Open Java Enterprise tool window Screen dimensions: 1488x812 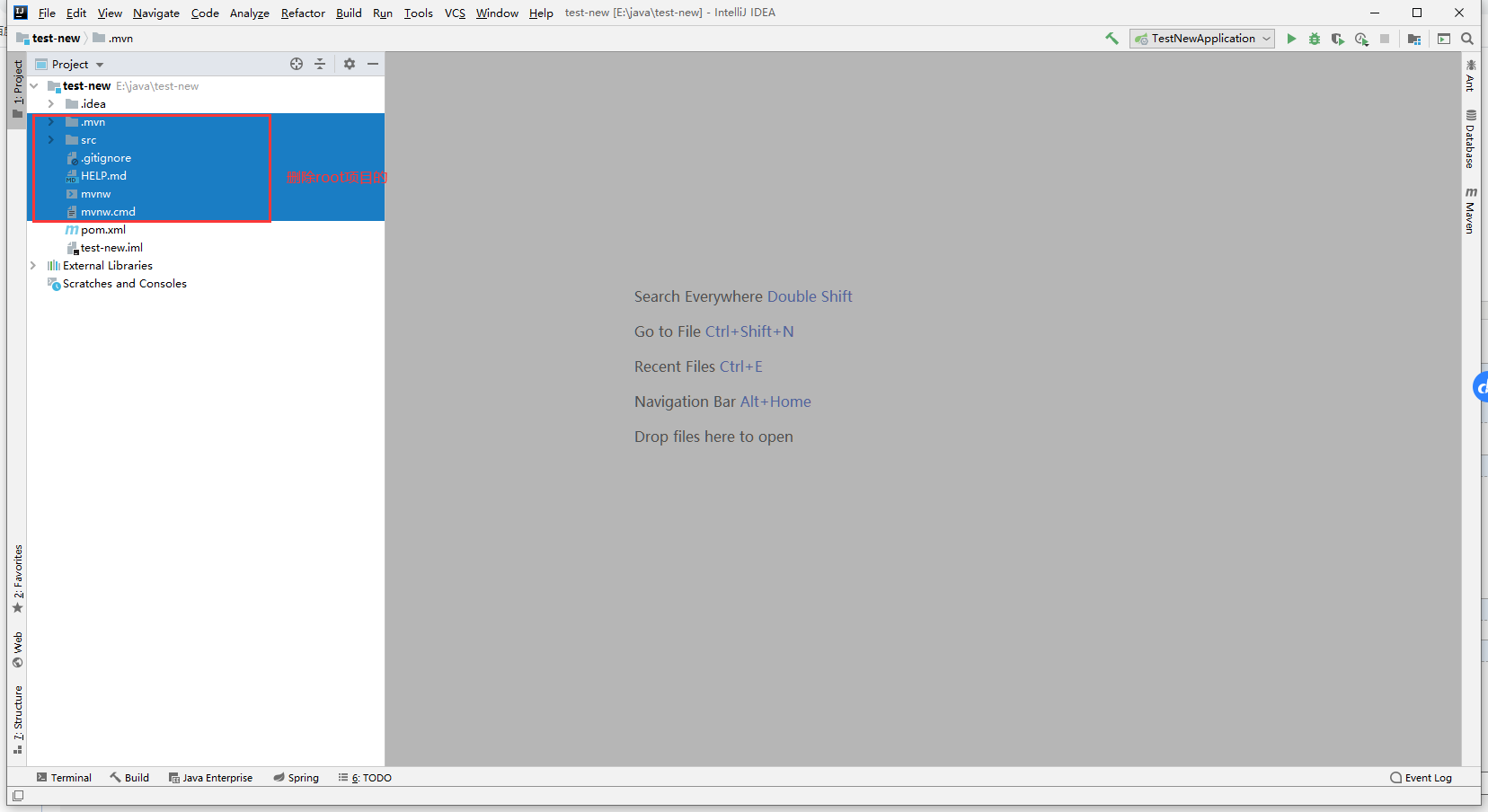click(x=210, y=778)
